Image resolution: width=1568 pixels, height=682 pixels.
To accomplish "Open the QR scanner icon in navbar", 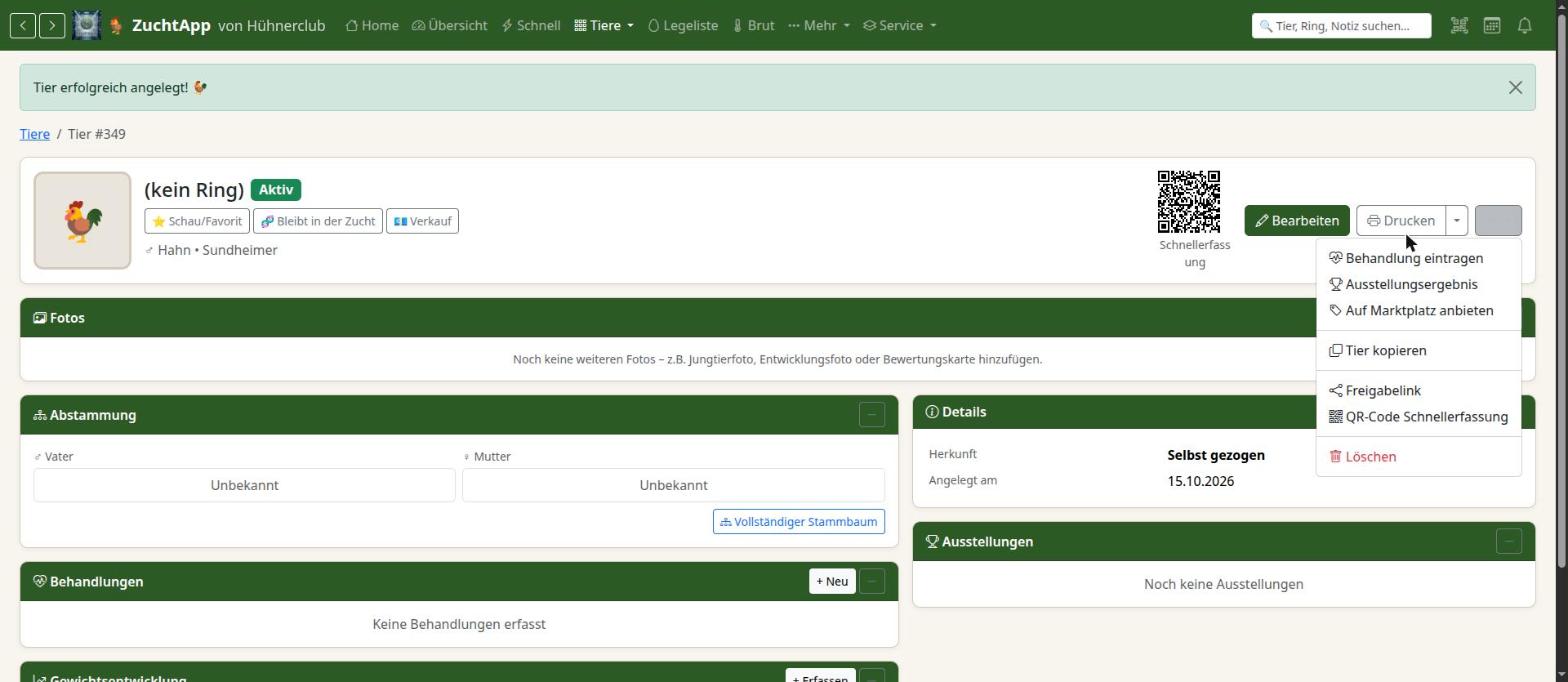I will coord(1459,25).
